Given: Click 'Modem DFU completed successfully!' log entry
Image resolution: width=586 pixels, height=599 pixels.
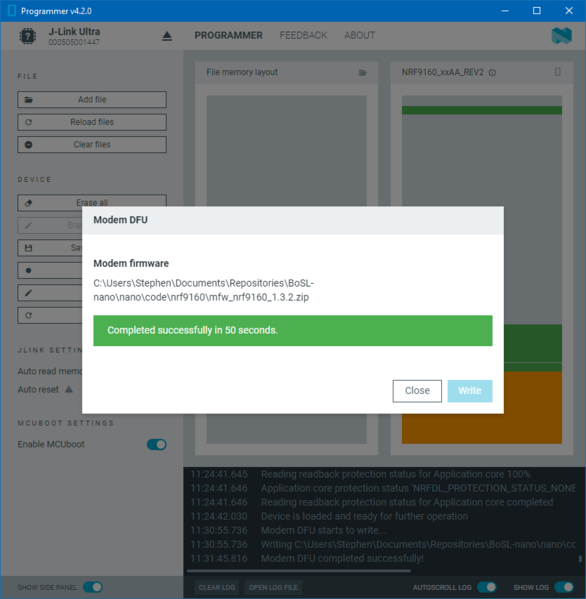Looking at the screenshot, I should point(342,559).
